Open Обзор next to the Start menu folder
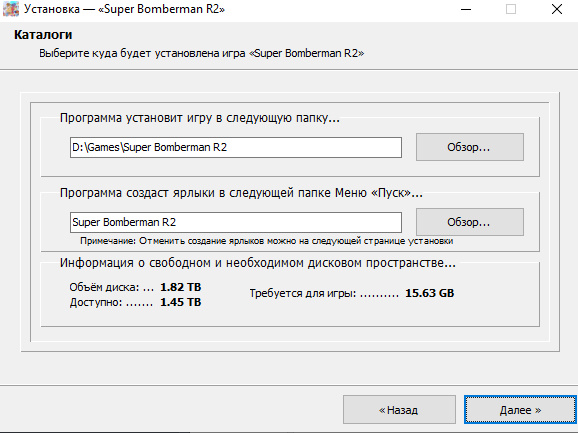Image resolution: width=578 pixels, height=433 pixels. (470, 222)
